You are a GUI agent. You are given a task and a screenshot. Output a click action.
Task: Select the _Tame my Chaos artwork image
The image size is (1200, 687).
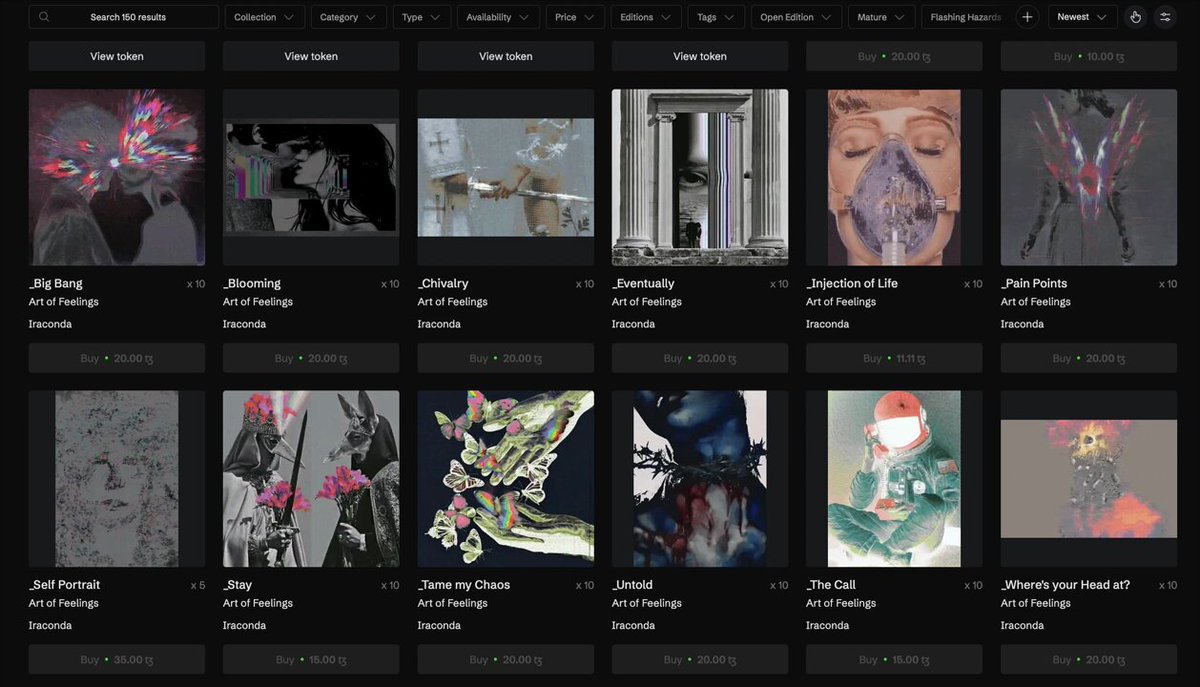click(x=506, y=479)
